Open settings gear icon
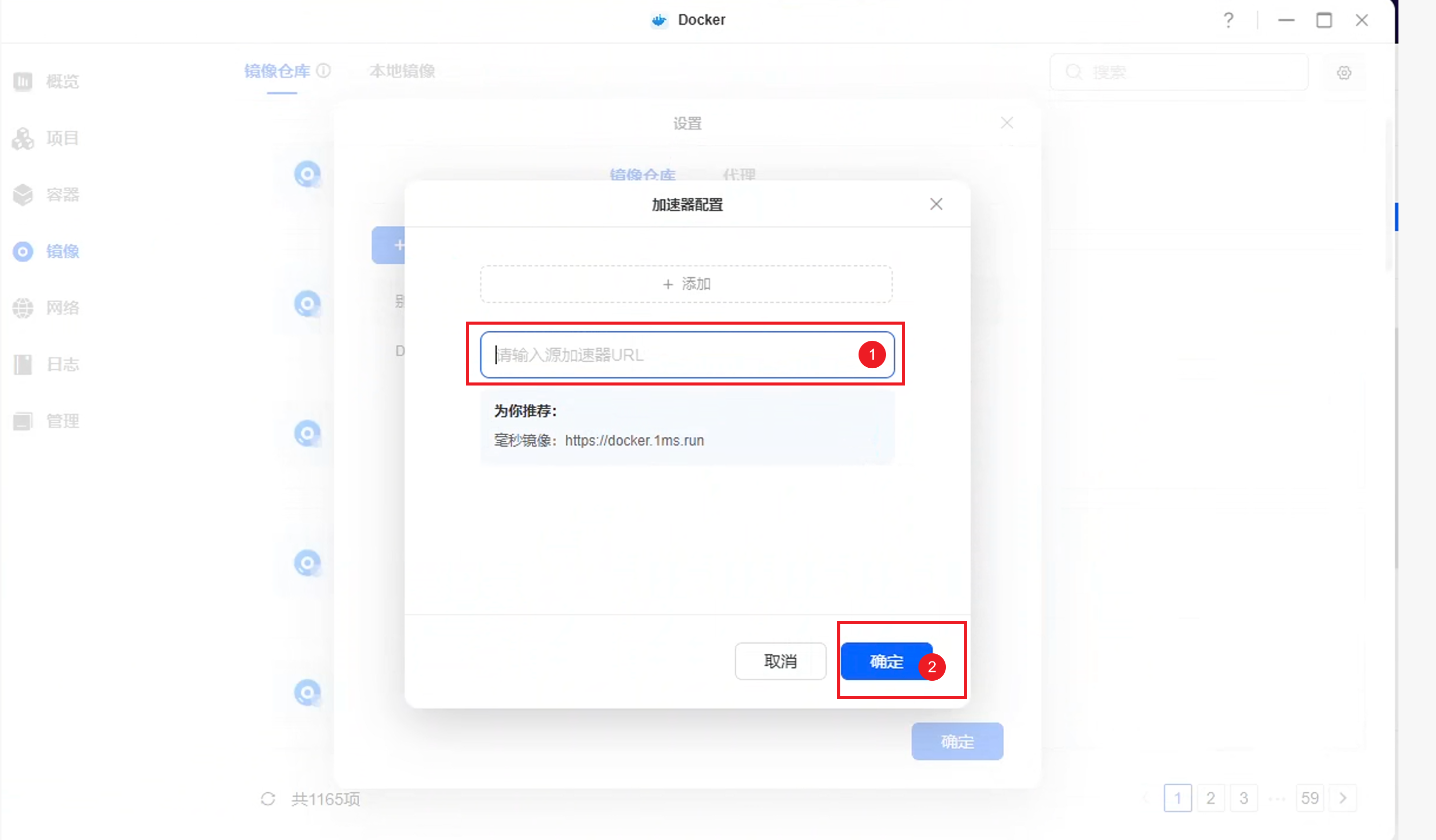 pyautogui.click(x=1344, y=73)
